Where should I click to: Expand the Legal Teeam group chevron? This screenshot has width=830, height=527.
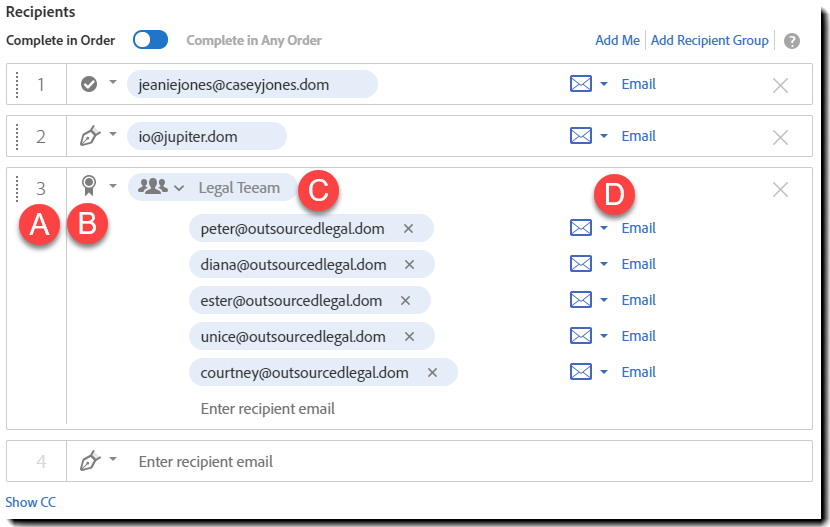coord(179,188)
